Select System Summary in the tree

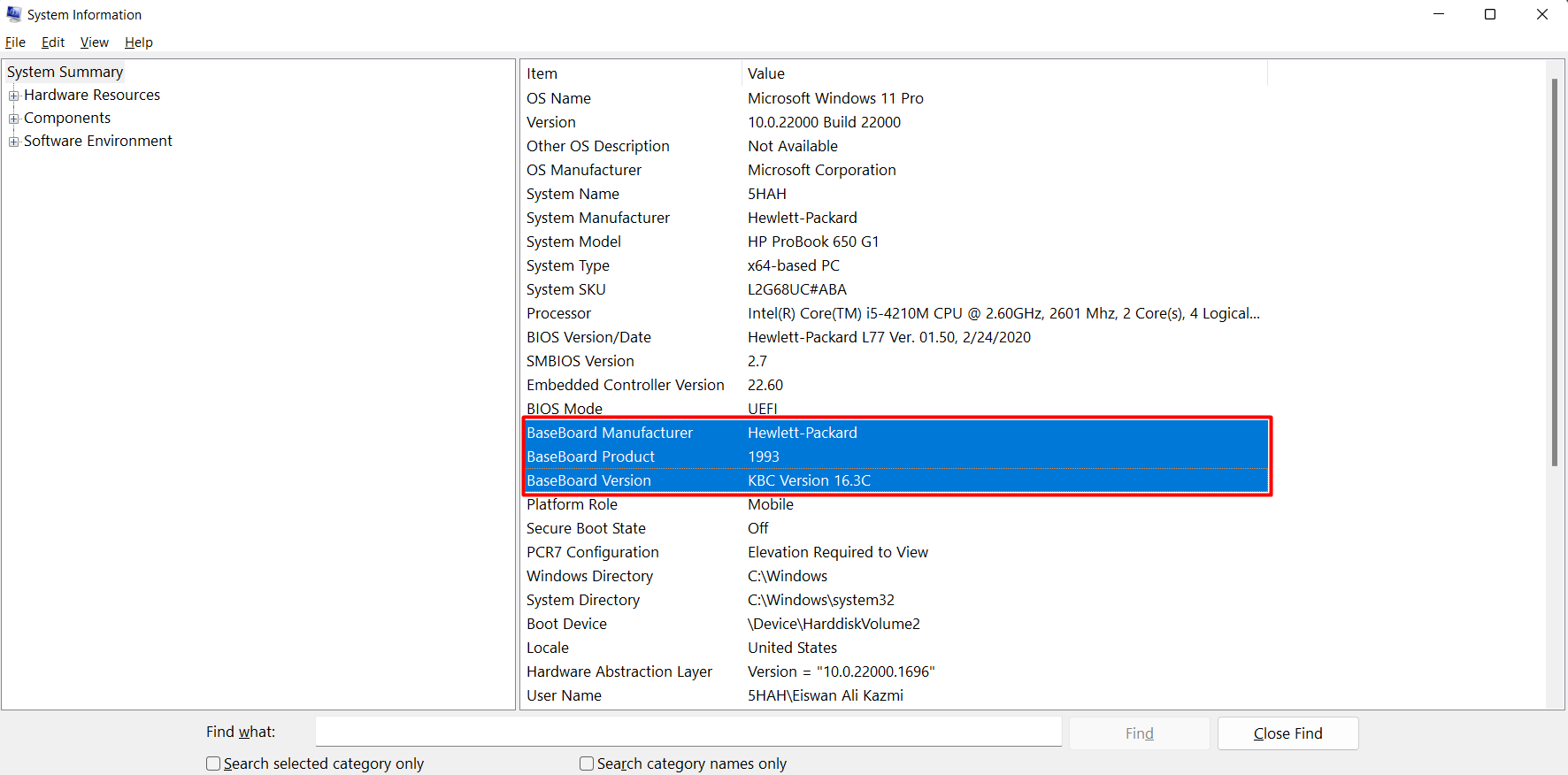click(65, 72)
